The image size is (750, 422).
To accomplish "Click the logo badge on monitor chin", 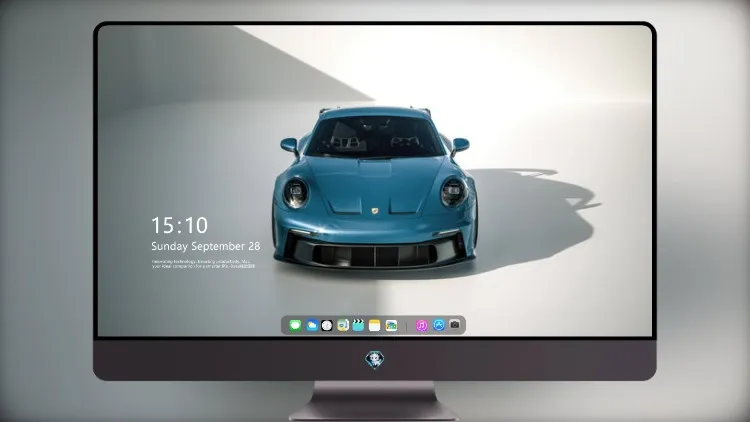I will [375, 360].
